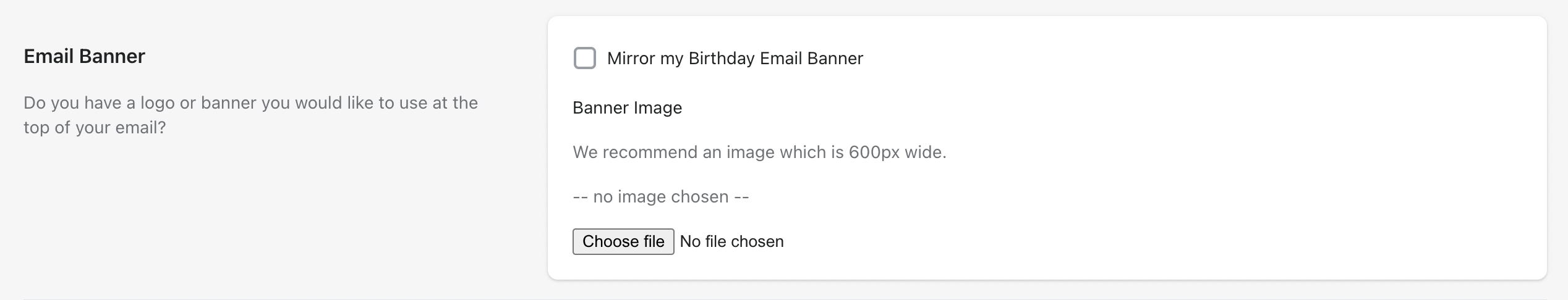Select the "Banner Image" field label
Screen dimensions: 1568x300
point(627,107)
